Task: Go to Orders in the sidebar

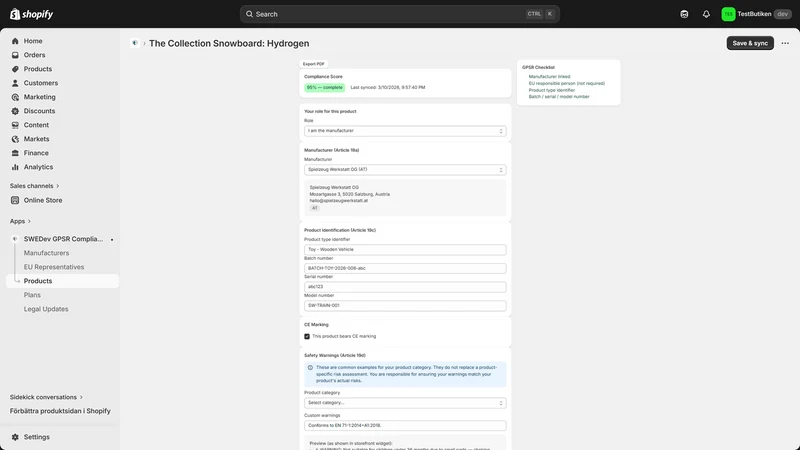Action: (34, 55)
